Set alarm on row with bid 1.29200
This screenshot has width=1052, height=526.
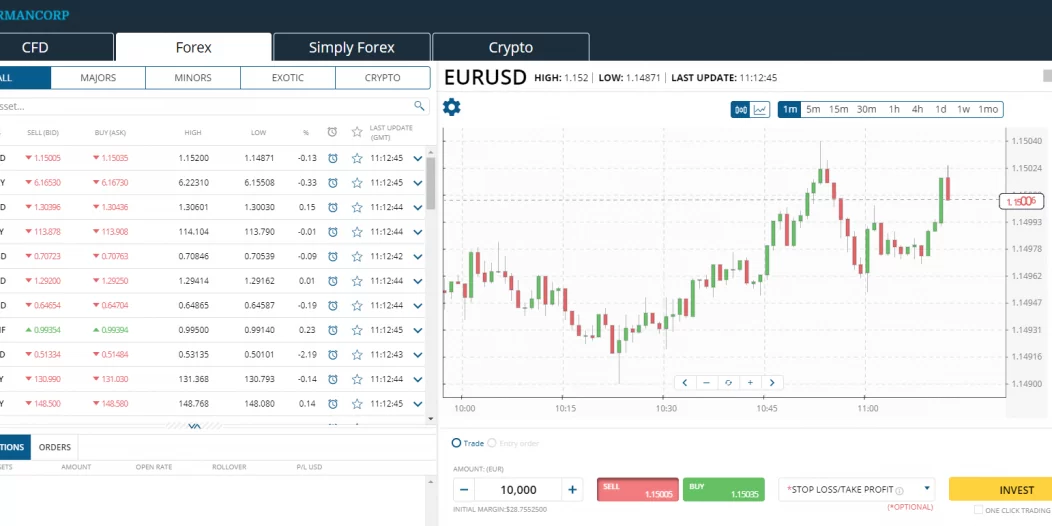(333, 281)
